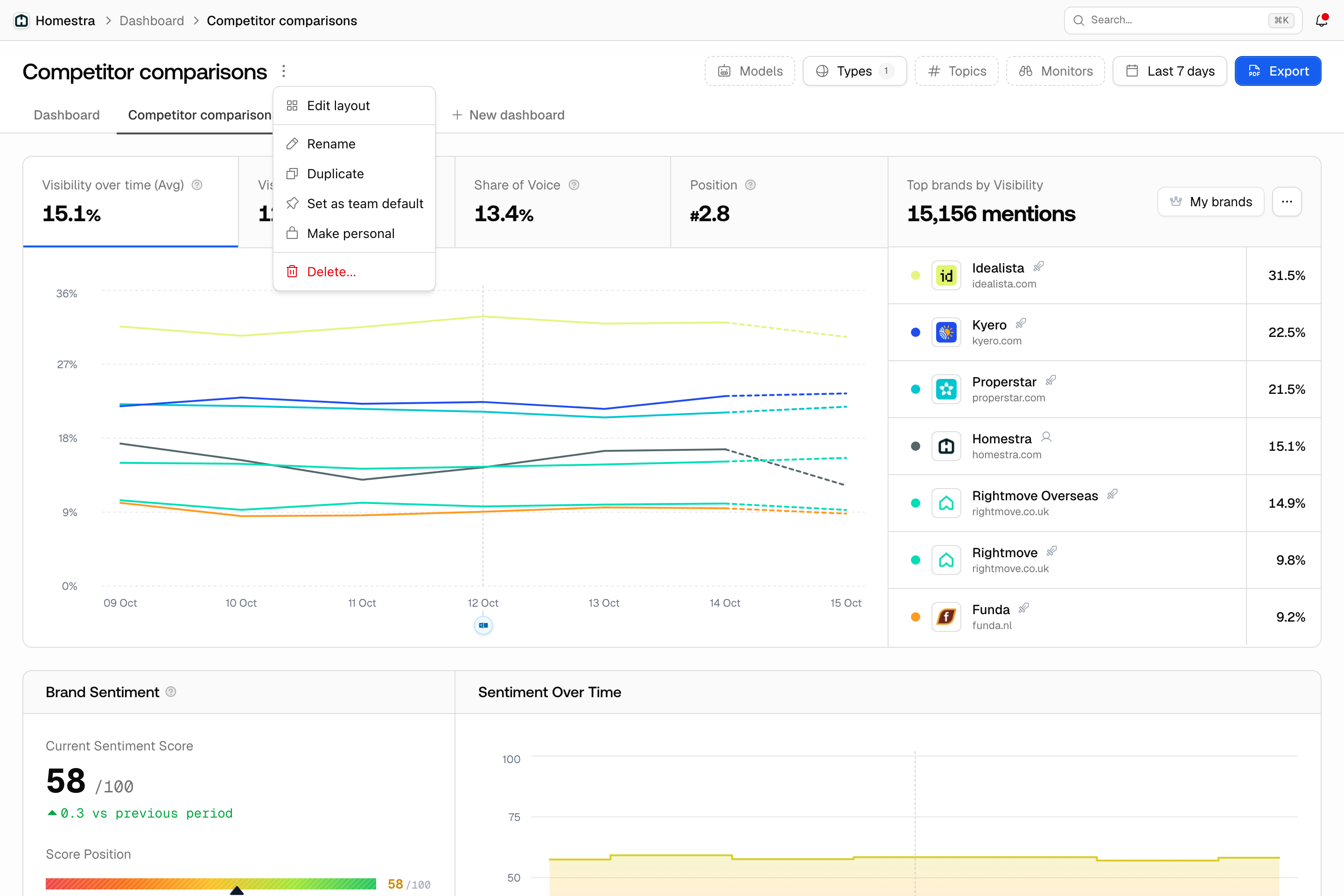
Task: Open the Models filter dropdown
Action: pos(750,71)
